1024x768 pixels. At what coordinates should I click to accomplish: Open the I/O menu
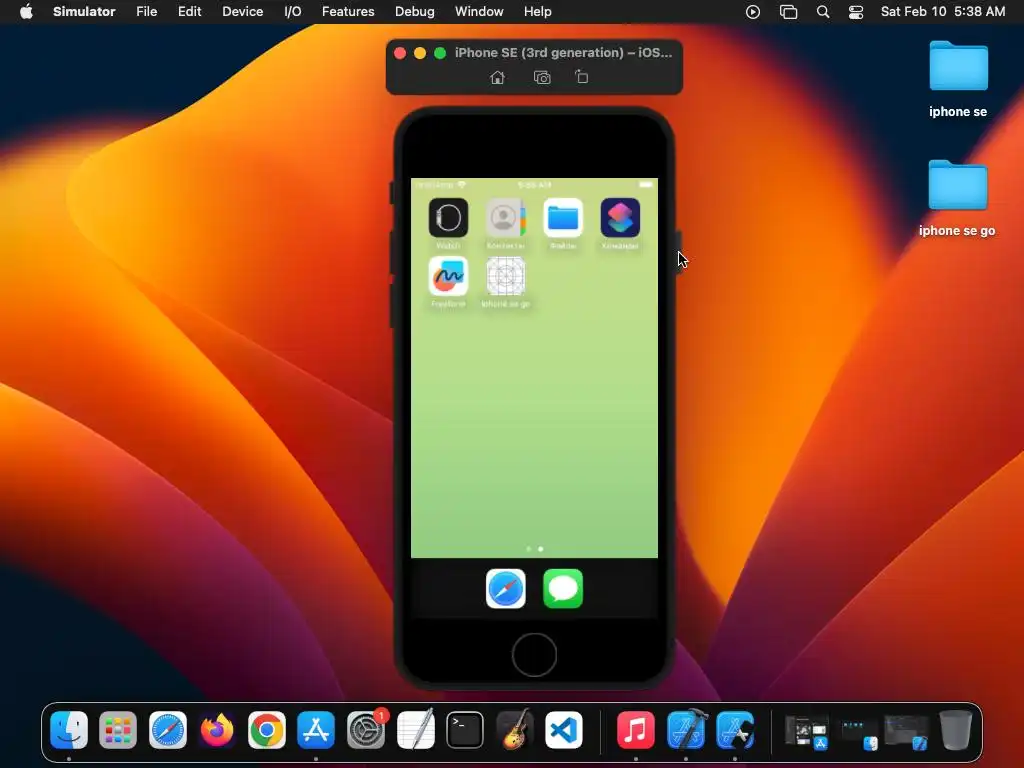pos(293,12)
